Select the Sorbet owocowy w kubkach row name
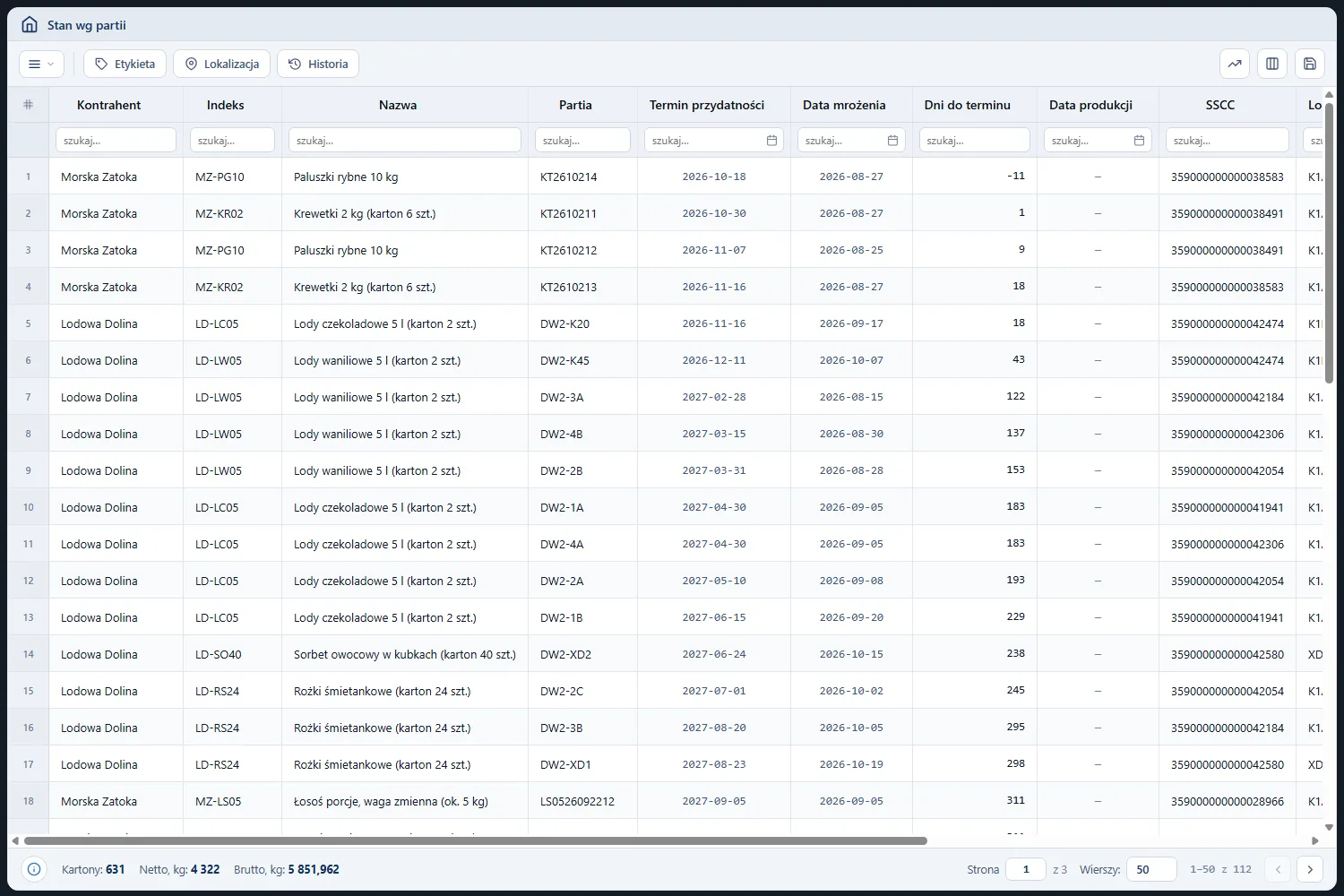Screen dimensions: 1344x896 [x=405, y=655]
